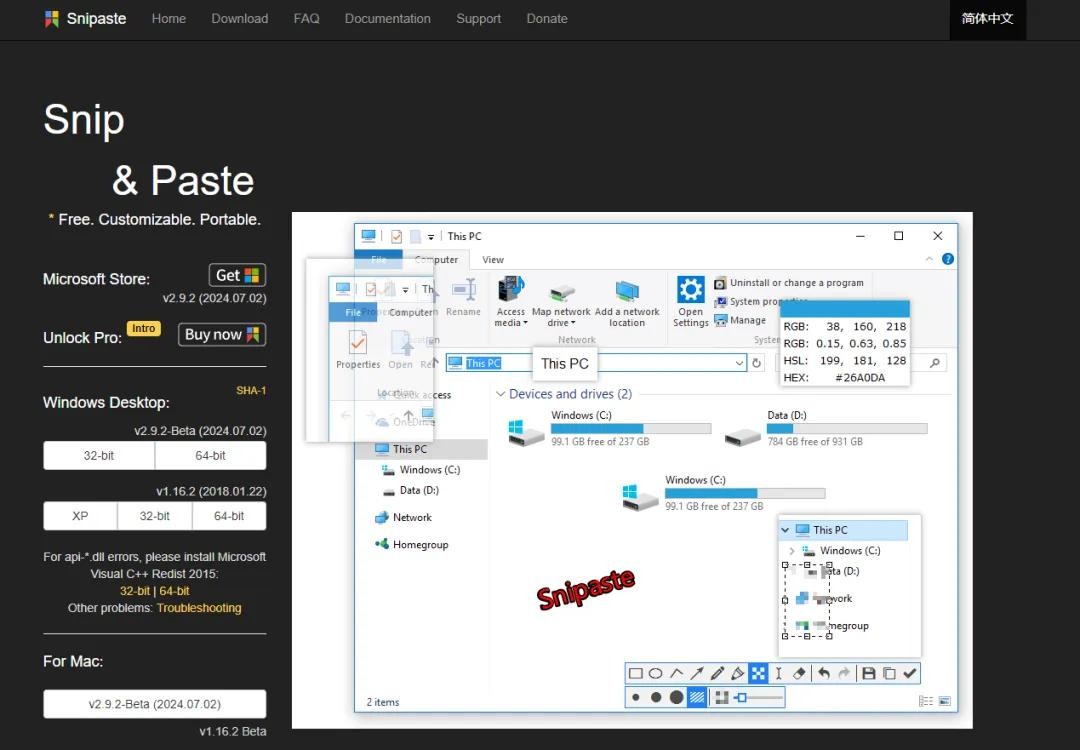Toggle the hatched fill style option

pyautogui.click(x=698, y=697)
